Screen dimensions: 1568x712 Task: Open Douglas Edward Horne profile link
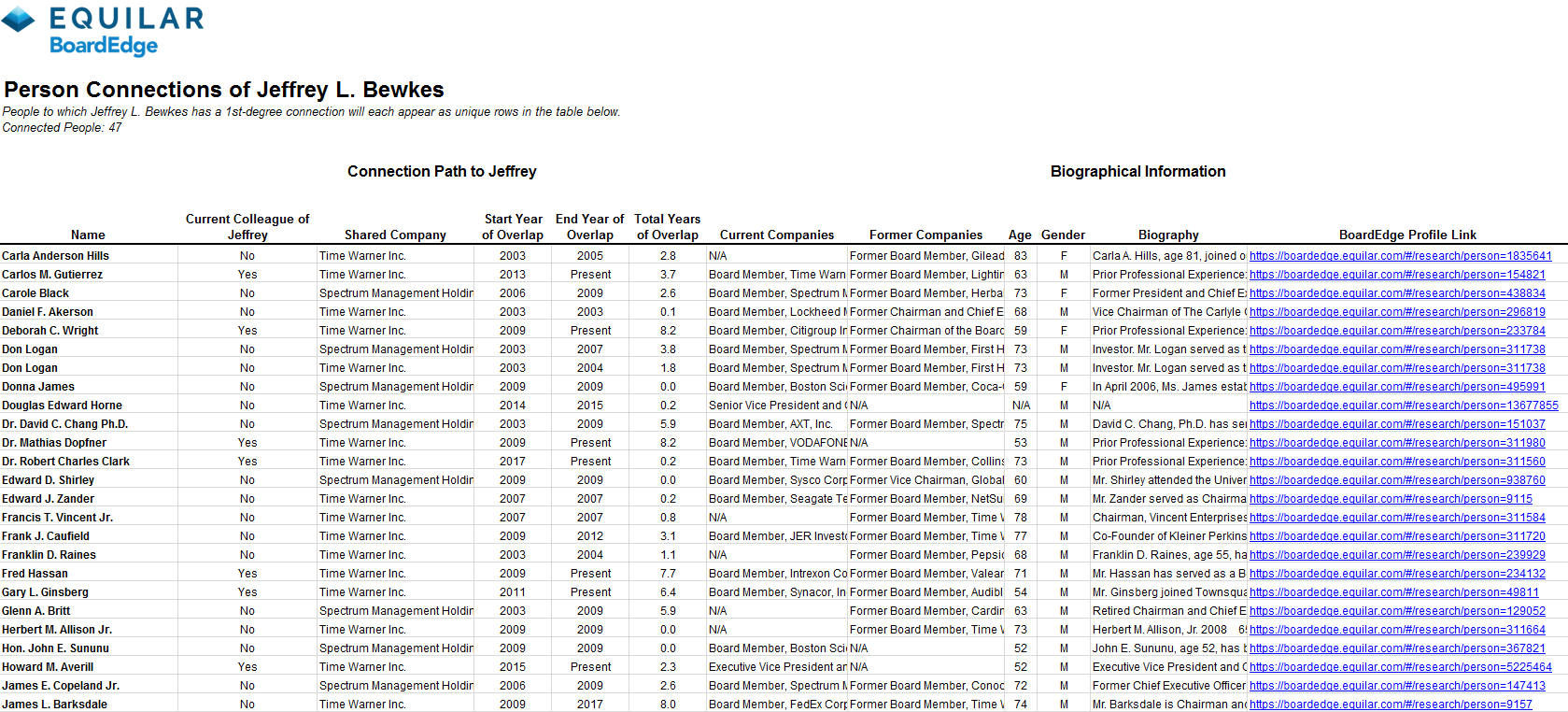click(1404, 406)
